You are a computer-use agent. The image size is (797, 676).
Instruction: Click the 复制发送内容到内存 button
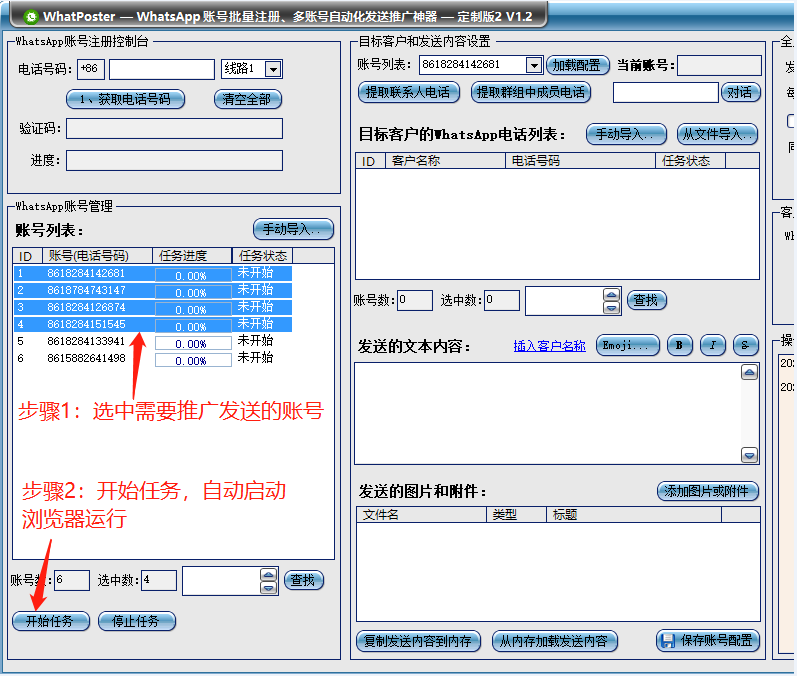click(418, 641)
